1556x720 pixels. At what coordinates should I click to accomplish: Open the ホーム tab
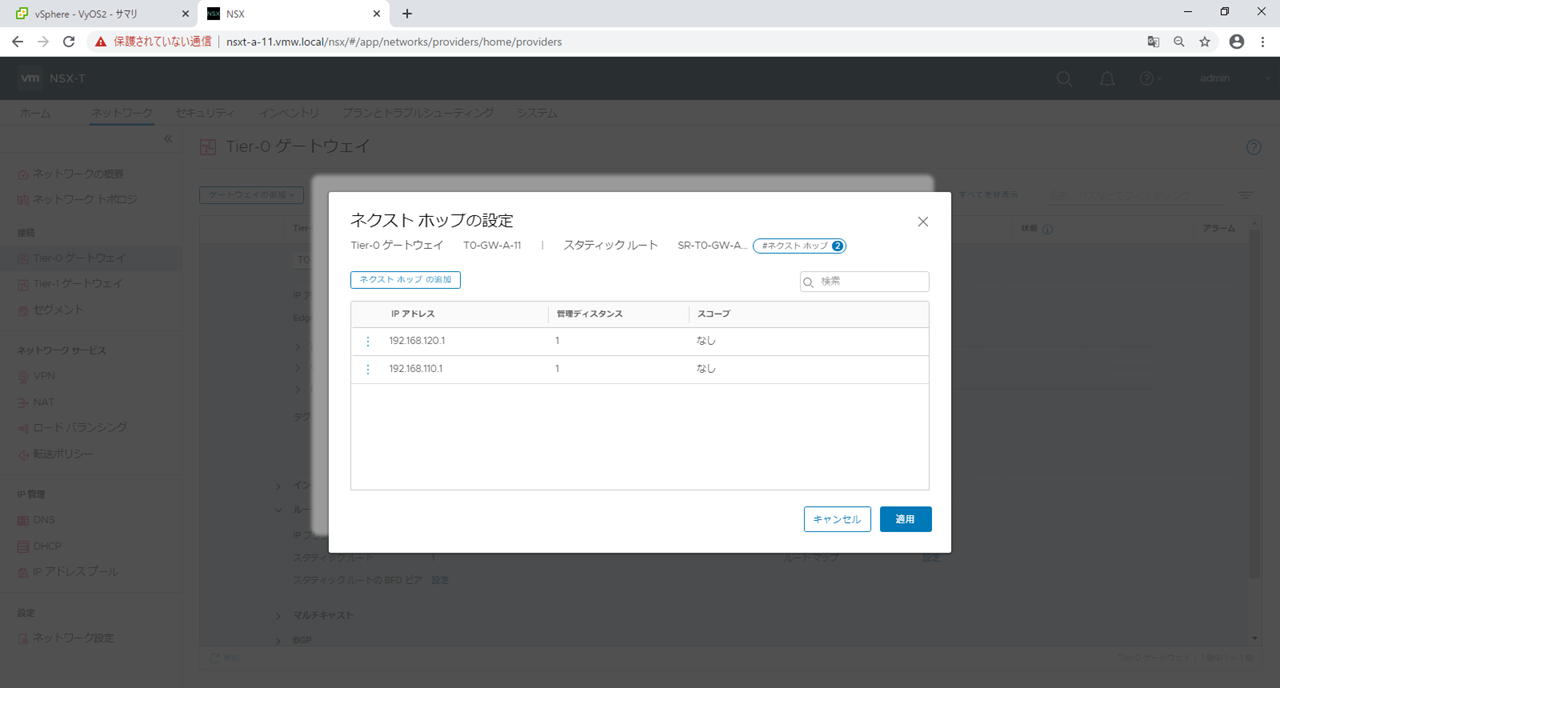coord(35,113)
